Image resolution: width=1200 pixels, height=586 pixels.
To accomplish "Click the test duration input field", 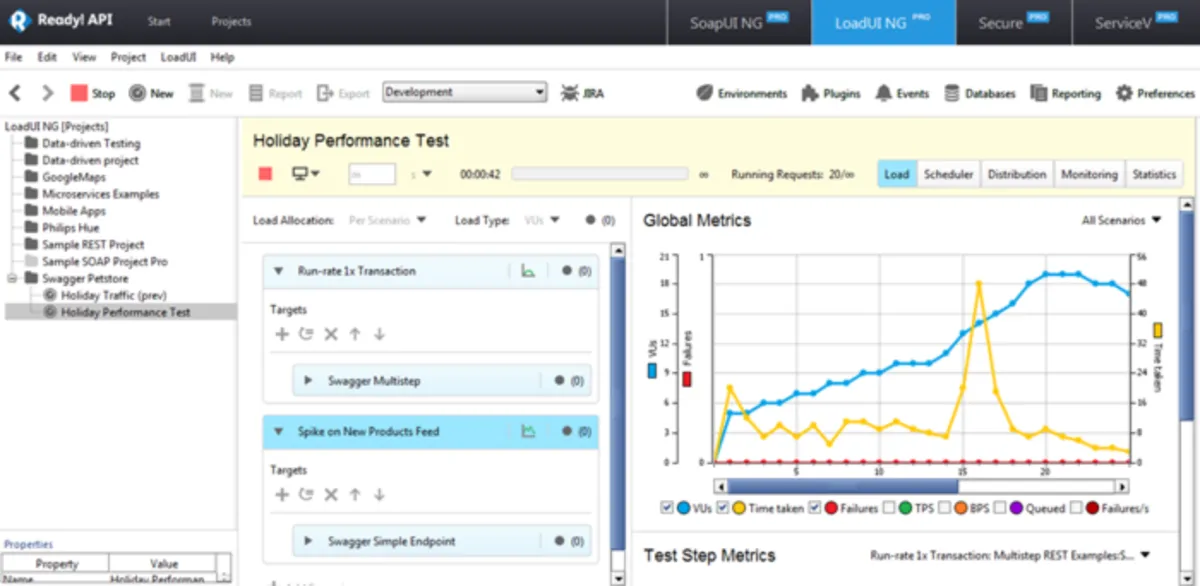I will [372, 174].
